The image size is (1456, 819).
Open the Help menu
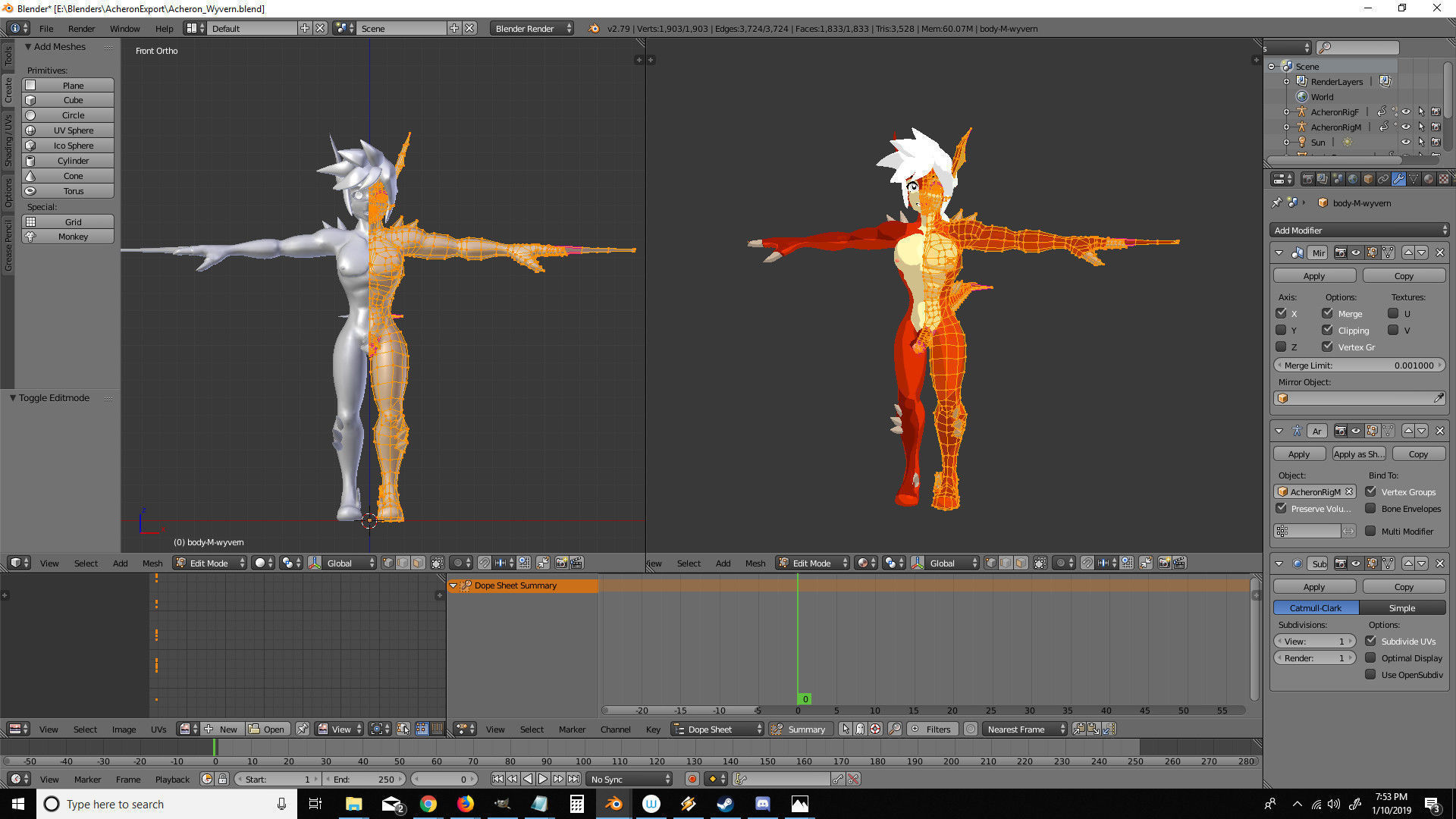164,28
